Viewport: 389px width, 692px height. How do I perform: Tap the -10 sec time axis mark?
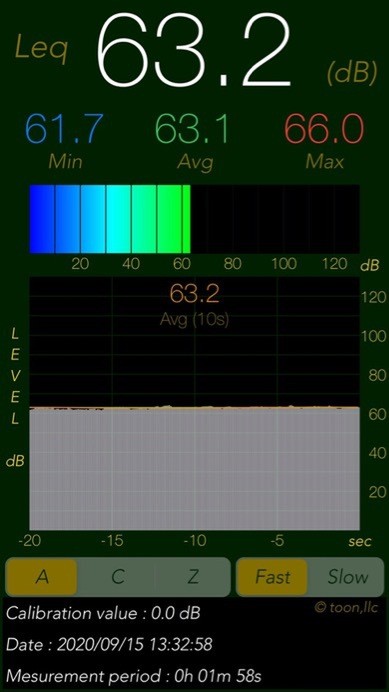pyautogui.click(x=194, y=540)
